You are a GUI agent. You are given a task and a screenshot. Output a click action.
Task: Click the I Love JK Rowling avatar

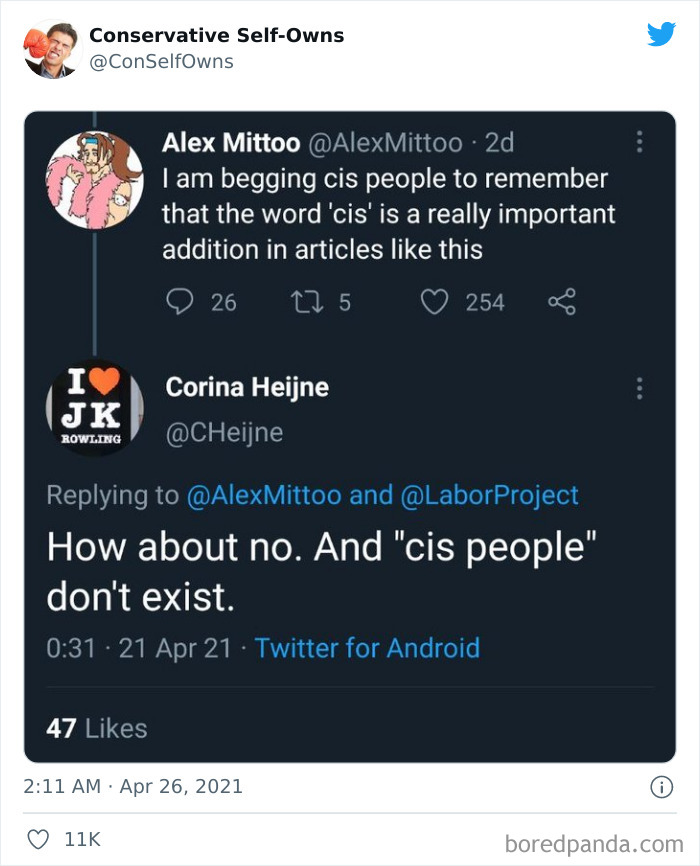click(x=94, y=407)
